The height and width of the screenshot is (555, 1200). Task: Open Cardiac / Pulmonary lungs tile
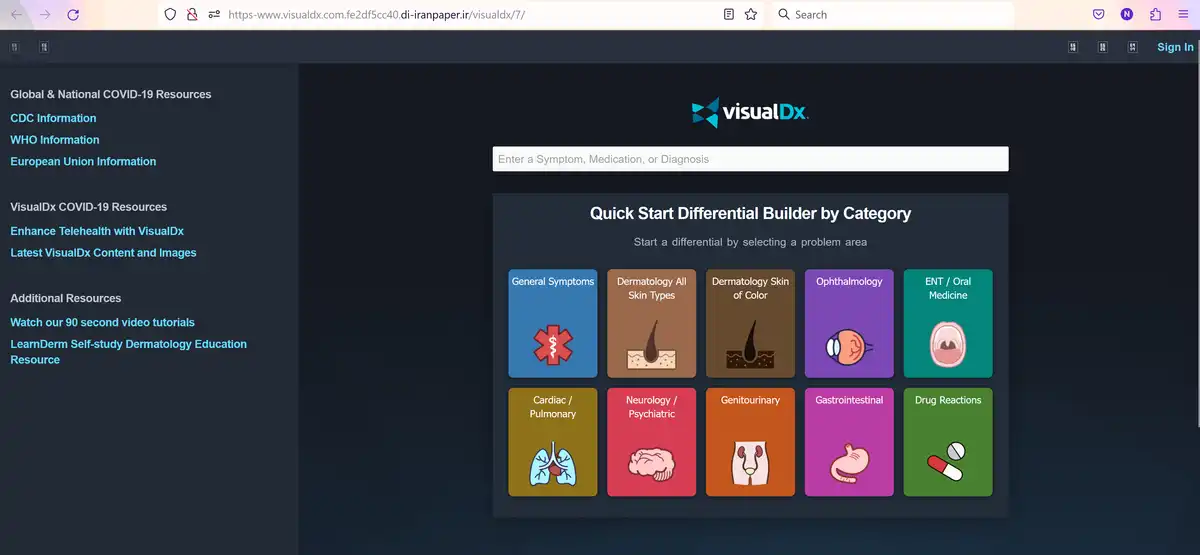click(552, 442)
